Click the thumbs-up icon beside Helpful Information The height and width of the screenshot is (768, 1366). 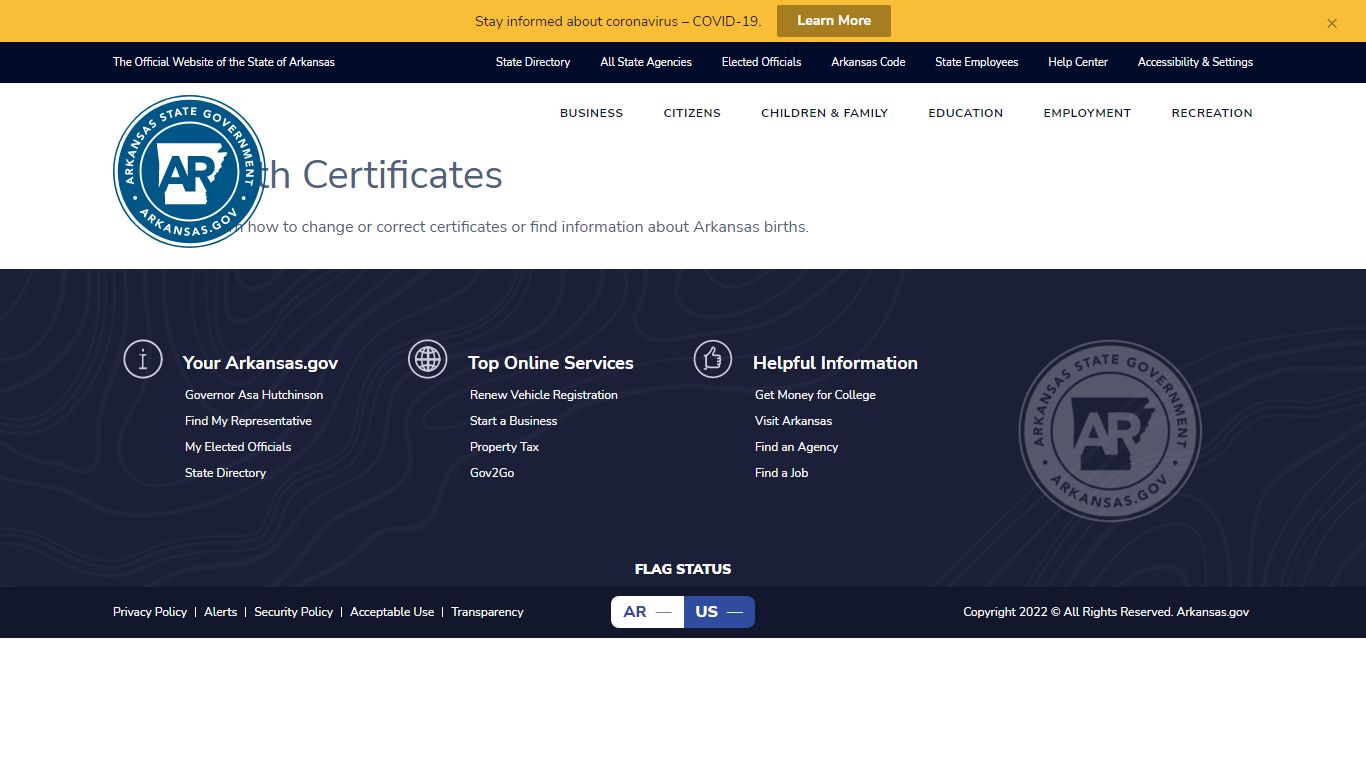pos(713,358)
